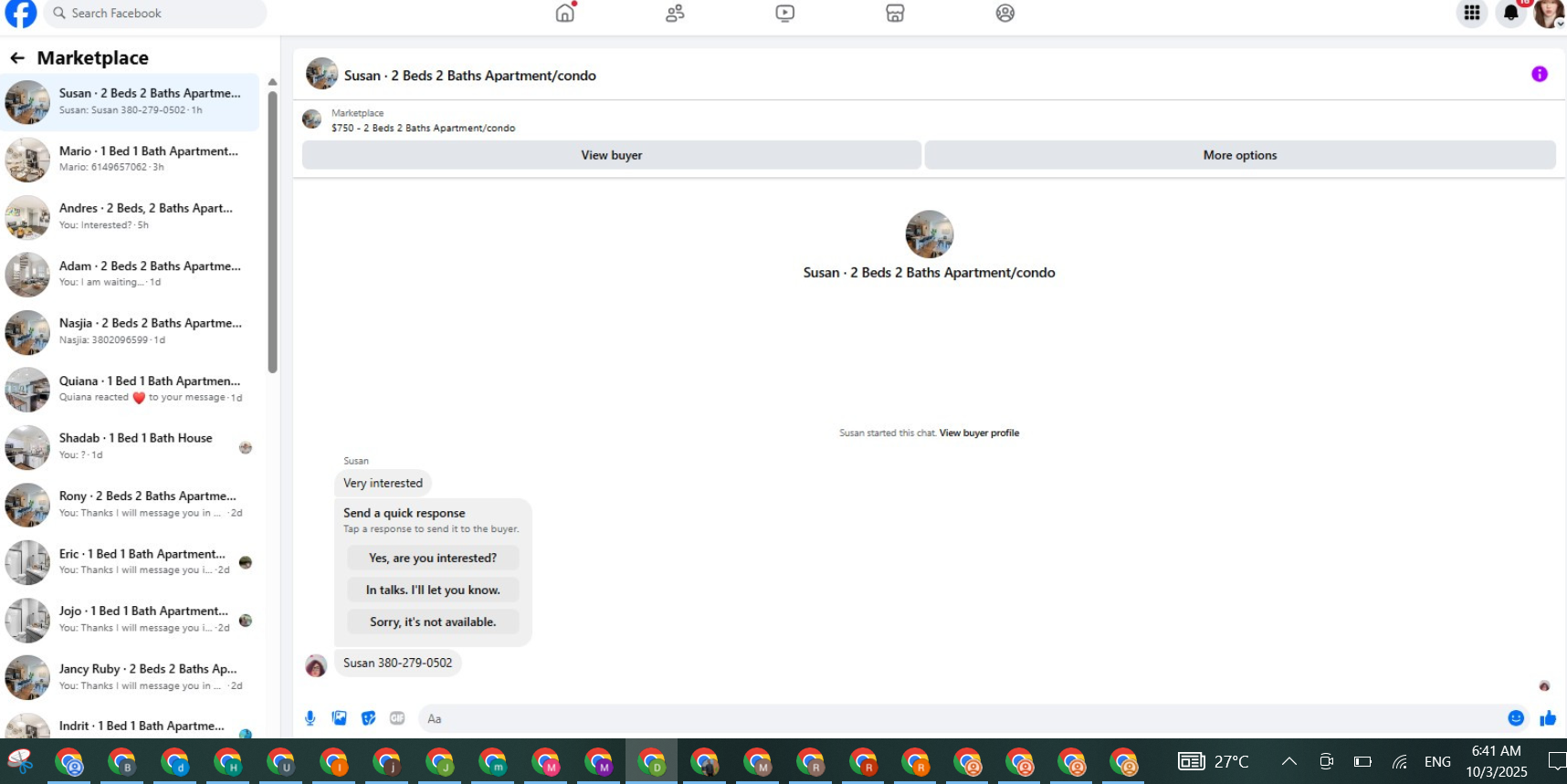Open Mario 1 Bed 1 Bath conversation

(130, 159)
